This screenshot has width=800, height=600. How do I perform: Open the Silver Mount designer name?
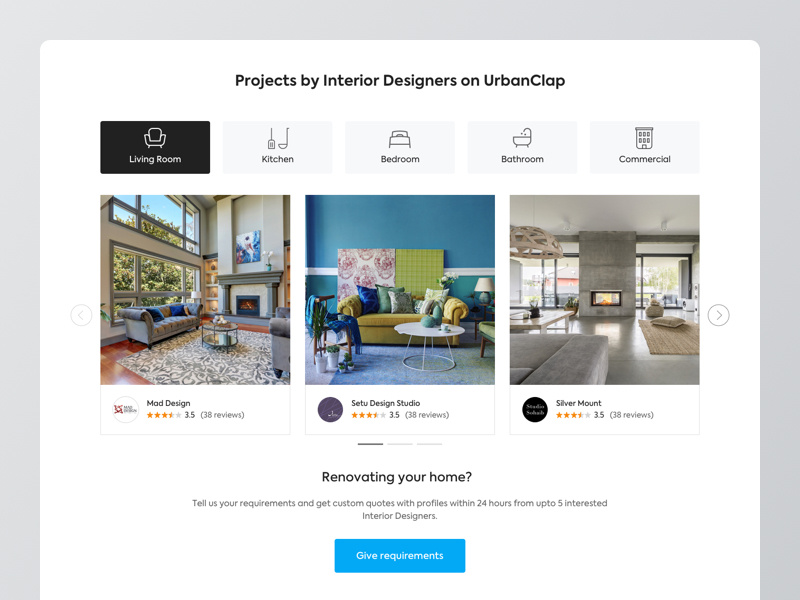coord(579,403)
